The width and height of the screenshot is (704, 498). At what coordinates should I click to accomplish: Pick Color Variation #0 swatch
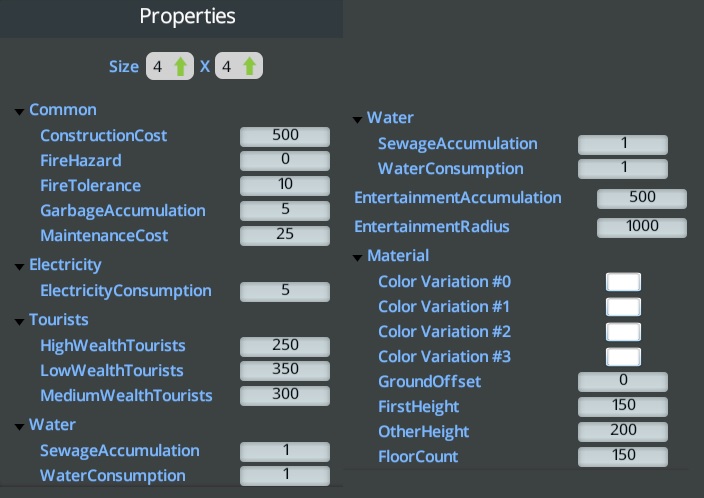(623, 282)
